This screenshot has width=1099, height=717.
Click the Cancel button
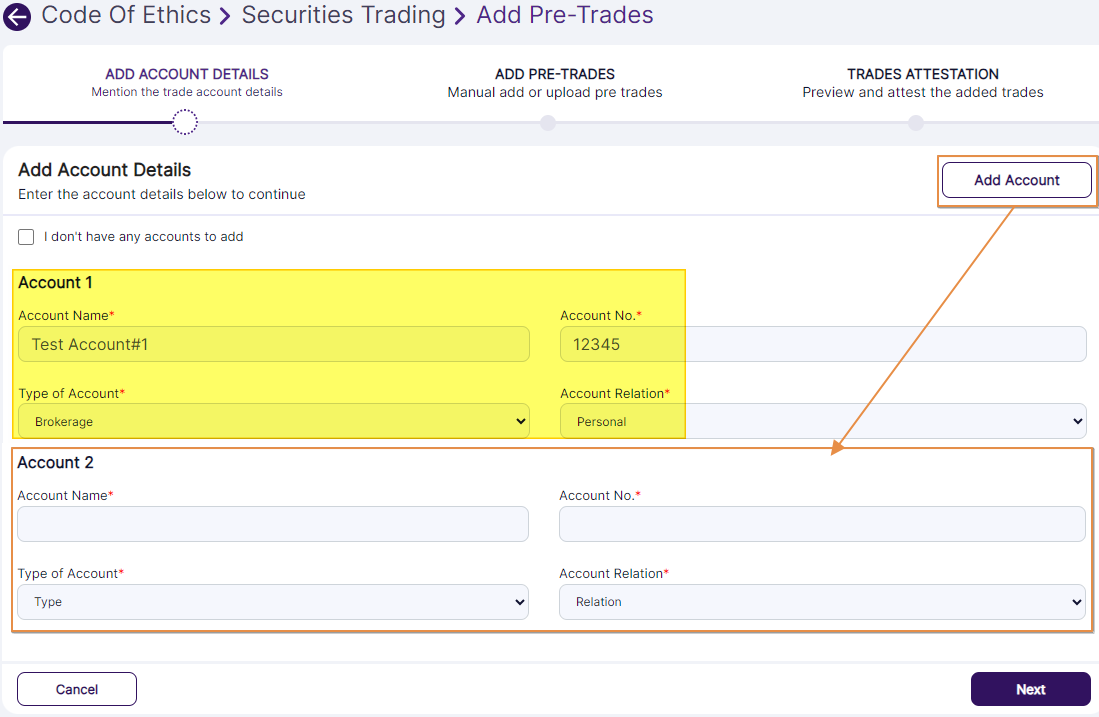77,689
